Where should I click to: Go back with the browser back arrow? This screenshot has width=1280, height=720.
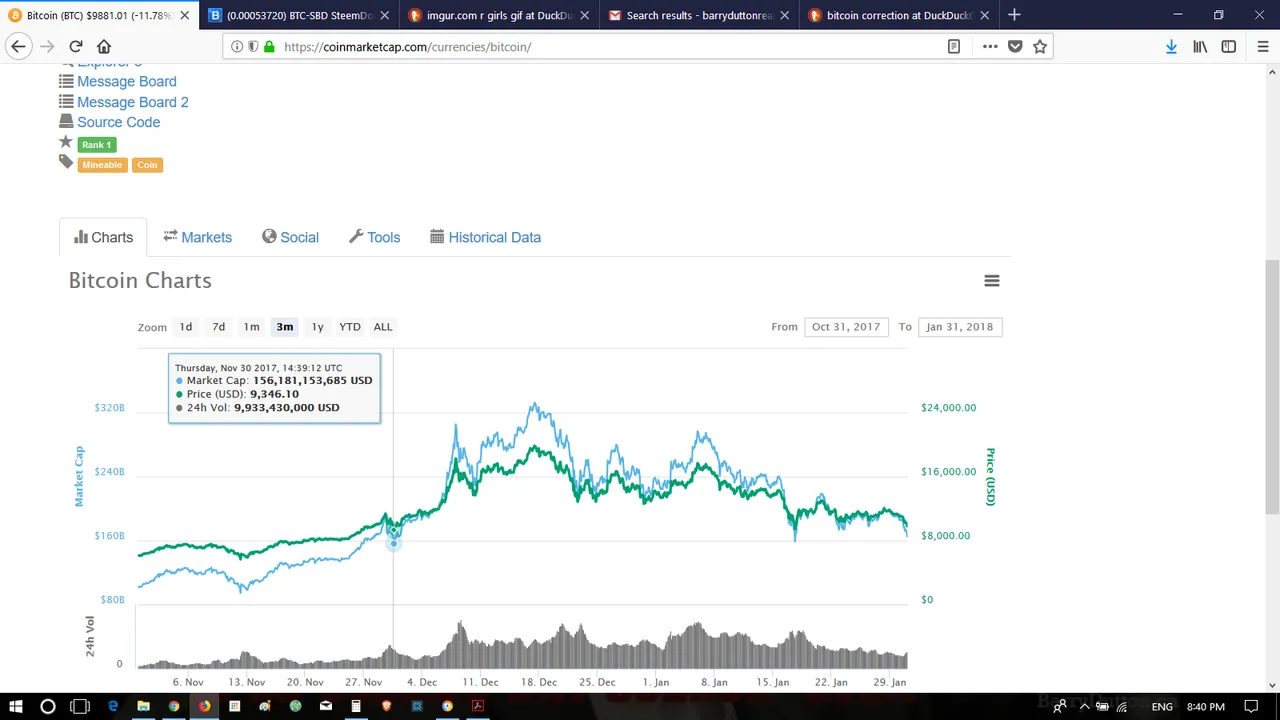18,46
